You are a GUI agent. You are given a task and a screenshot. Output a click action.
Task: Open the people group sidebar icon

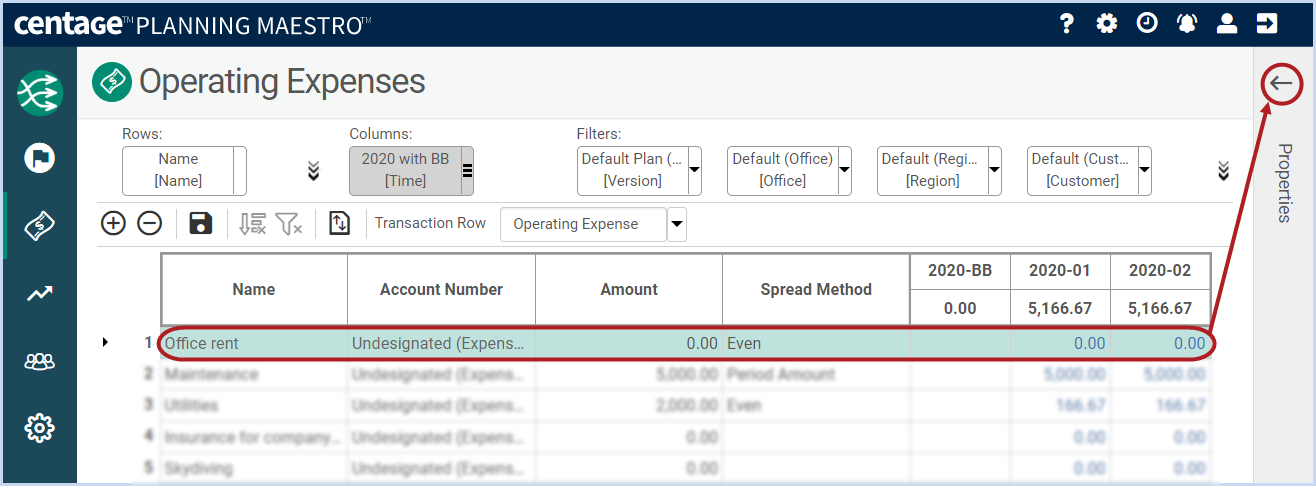coord(39,361)
